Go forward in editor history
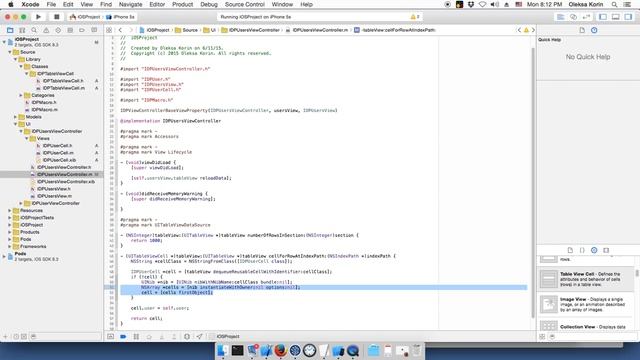Viewport: 640px width, 360px height. tap(131, 30)
